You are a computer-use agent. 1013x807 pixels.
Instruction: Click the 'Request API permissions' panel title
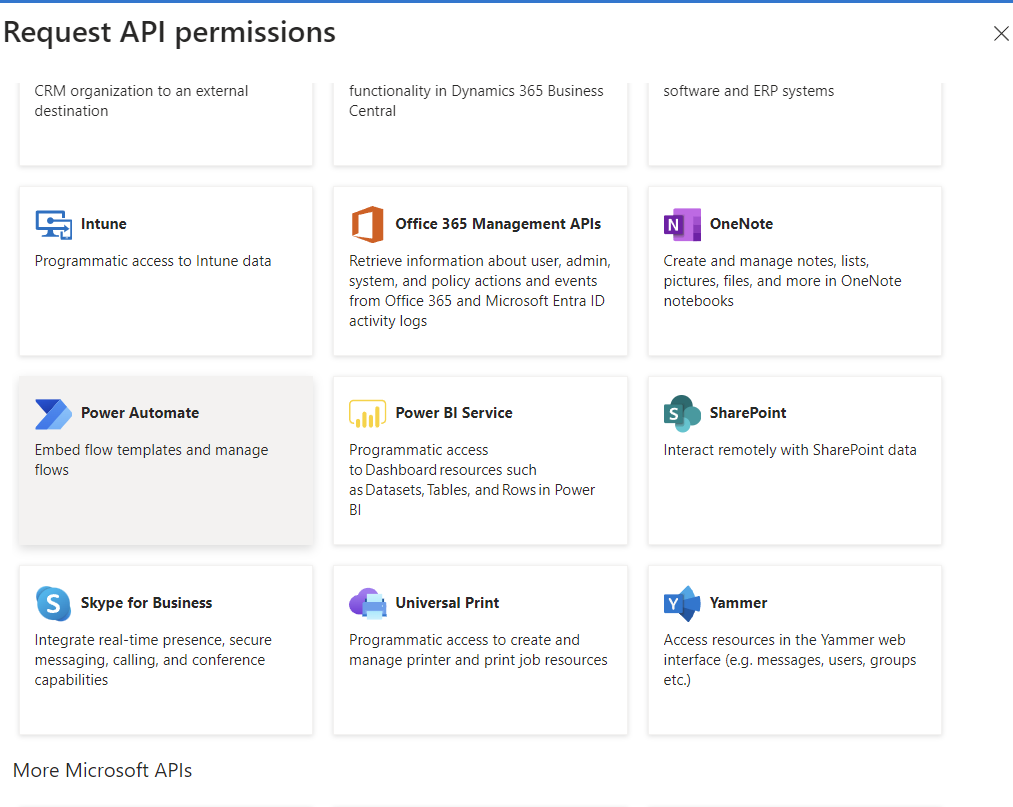(x=169, y=32)
